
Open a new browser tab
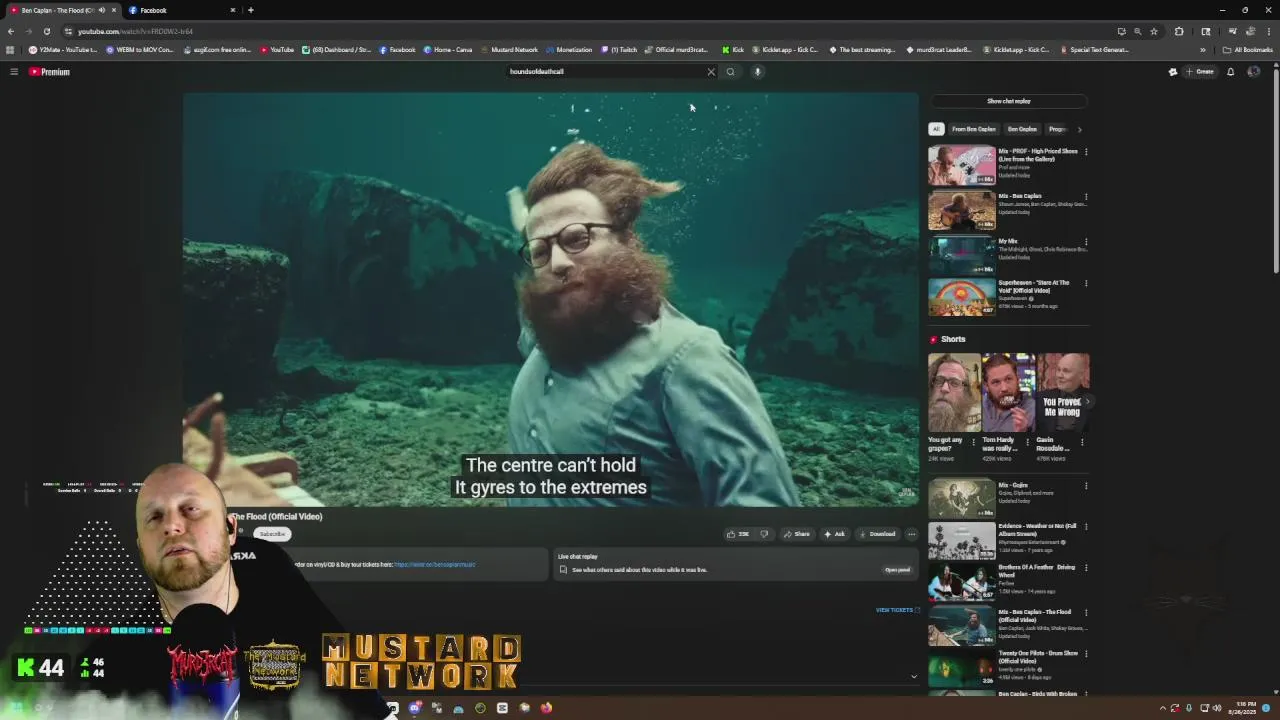[x=250, y=10]
